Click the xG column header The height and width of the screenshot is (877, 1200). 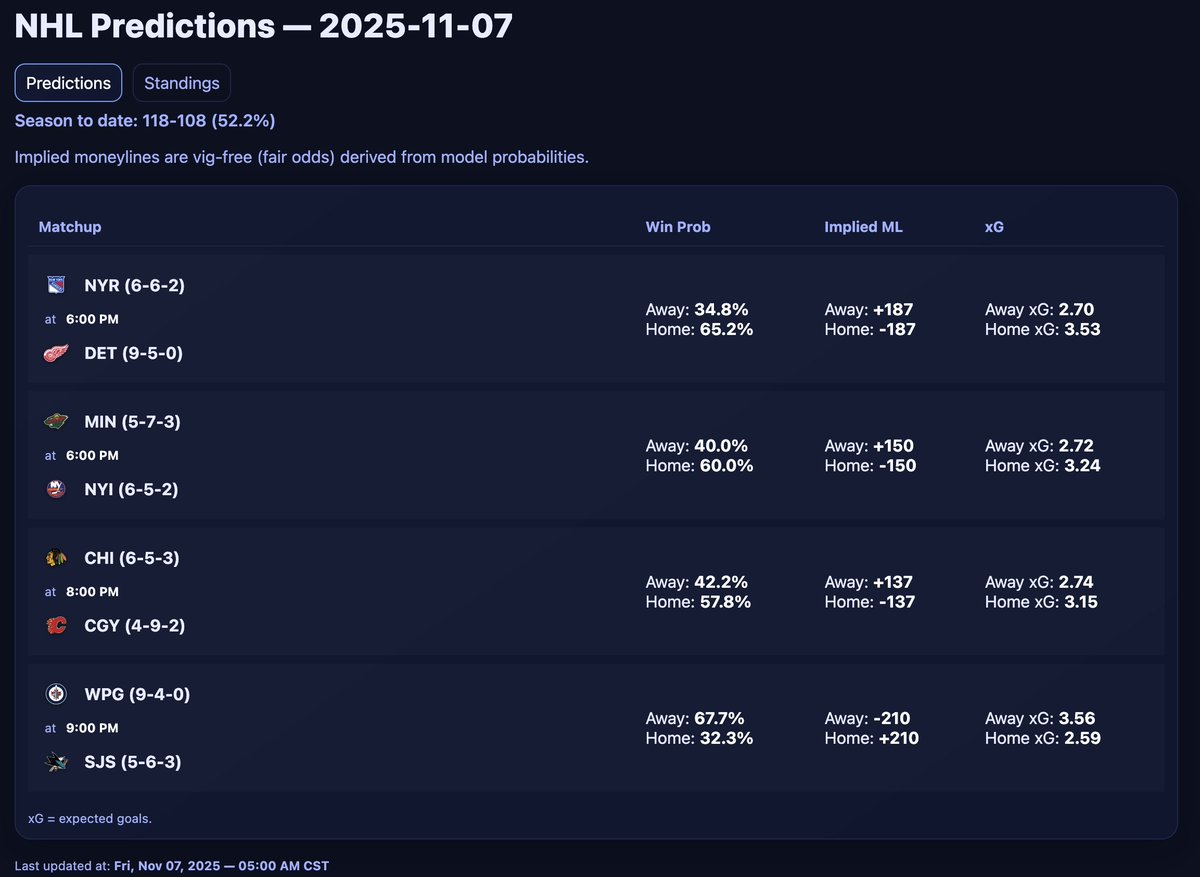click(994, 227)
